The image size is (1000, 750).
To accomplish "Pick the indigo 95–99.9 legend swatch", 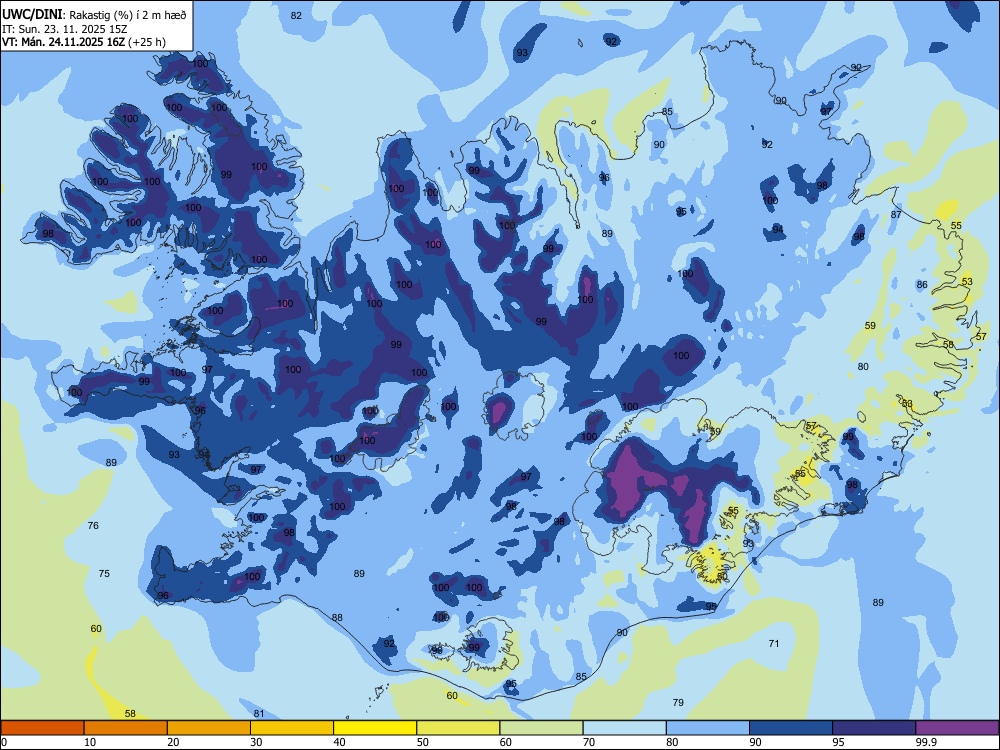I will click(874, 728).
